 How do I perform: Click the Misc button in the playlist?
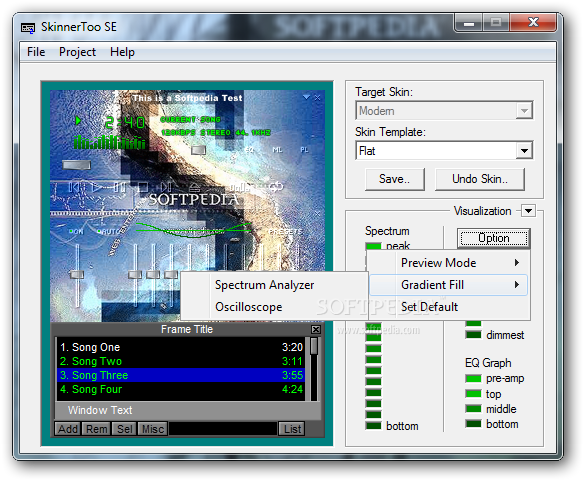pos(153,429)
